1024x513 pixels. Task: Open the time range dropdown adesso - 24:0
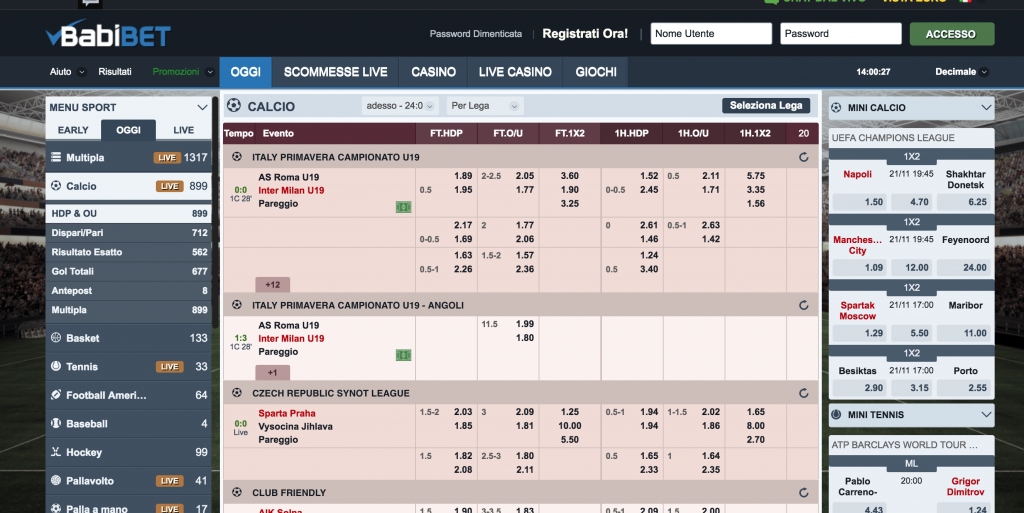pyautogui.click(x=399, y=106)
